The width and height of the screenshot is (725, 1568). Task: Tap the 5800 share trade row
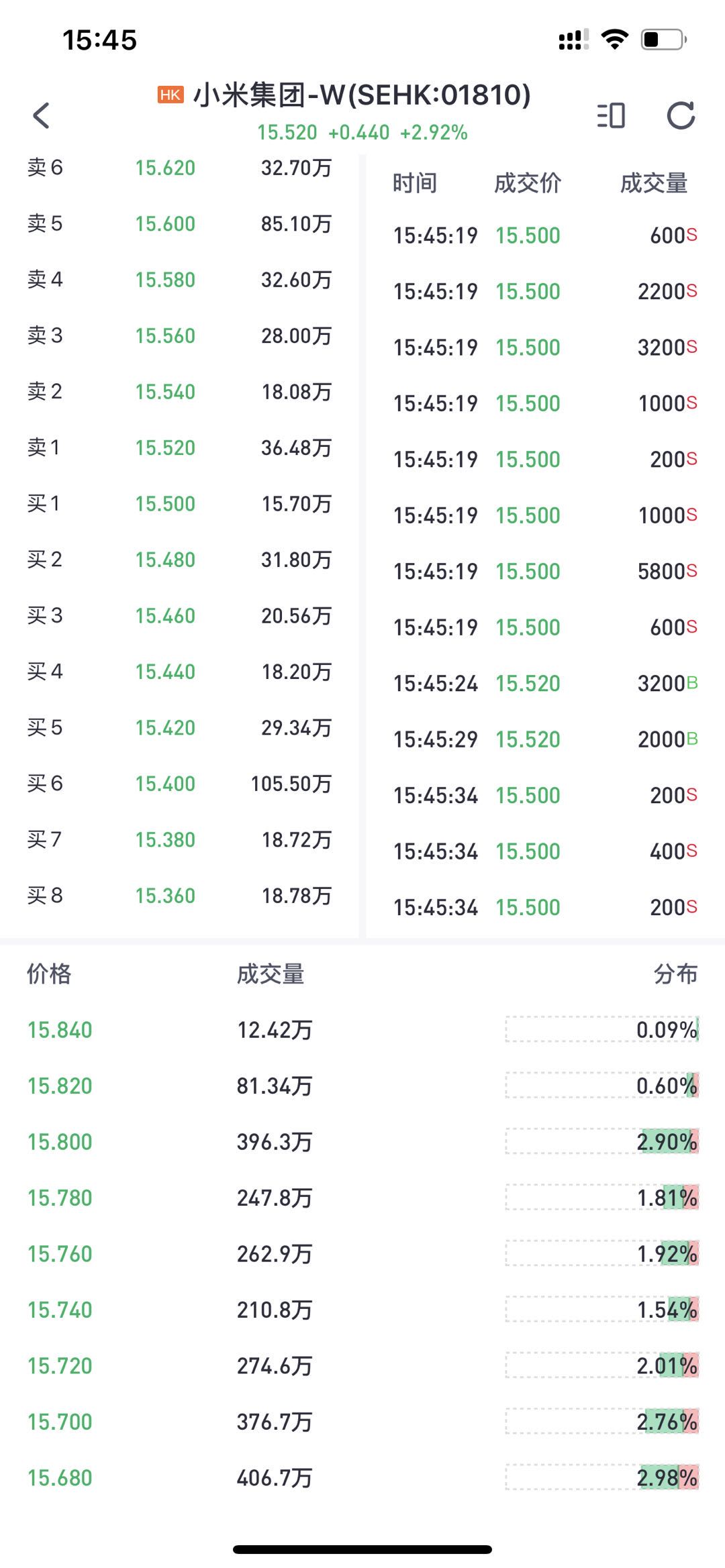coord(545,572)
